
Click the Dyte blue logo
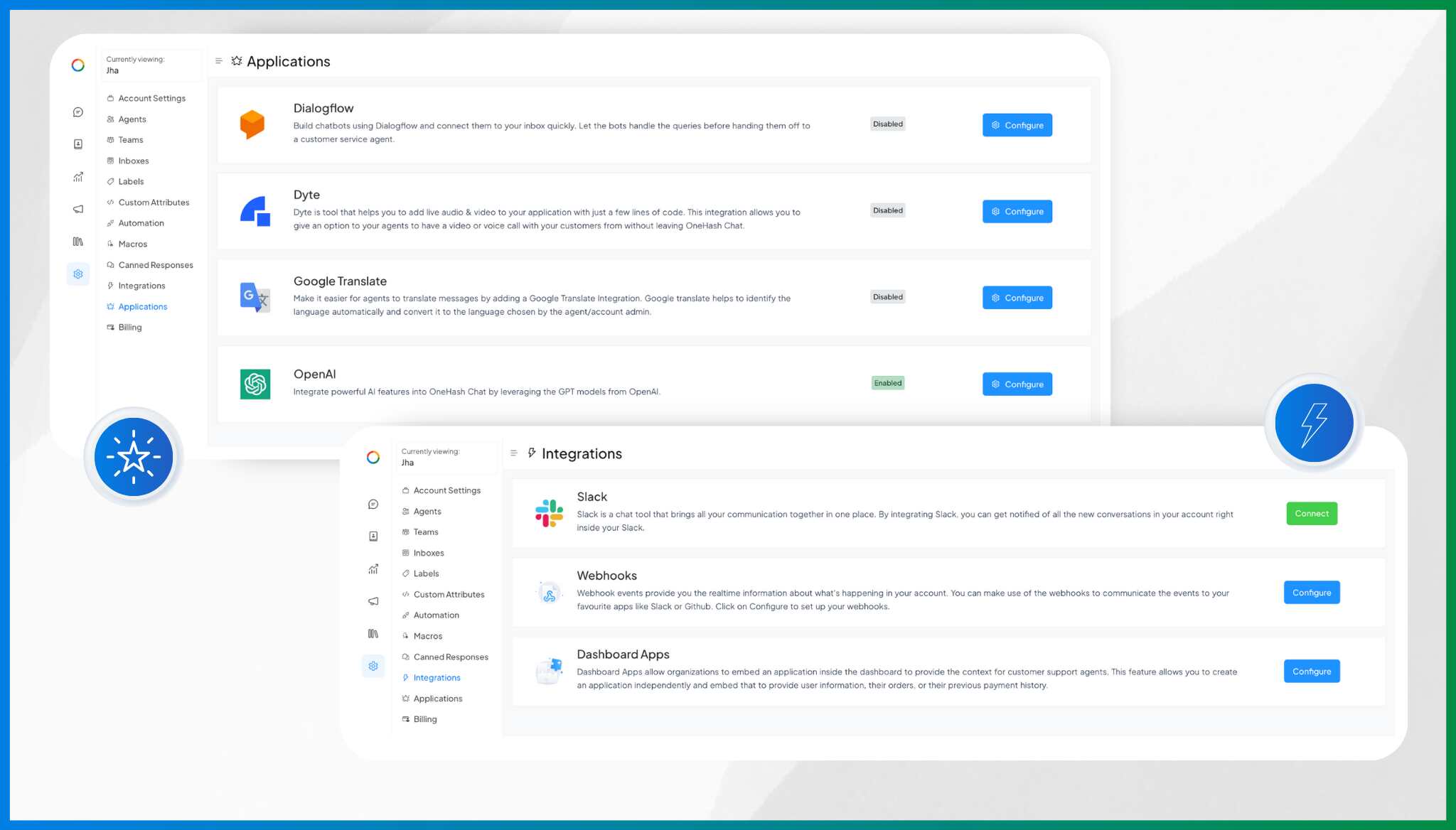(x=255, y=211)
